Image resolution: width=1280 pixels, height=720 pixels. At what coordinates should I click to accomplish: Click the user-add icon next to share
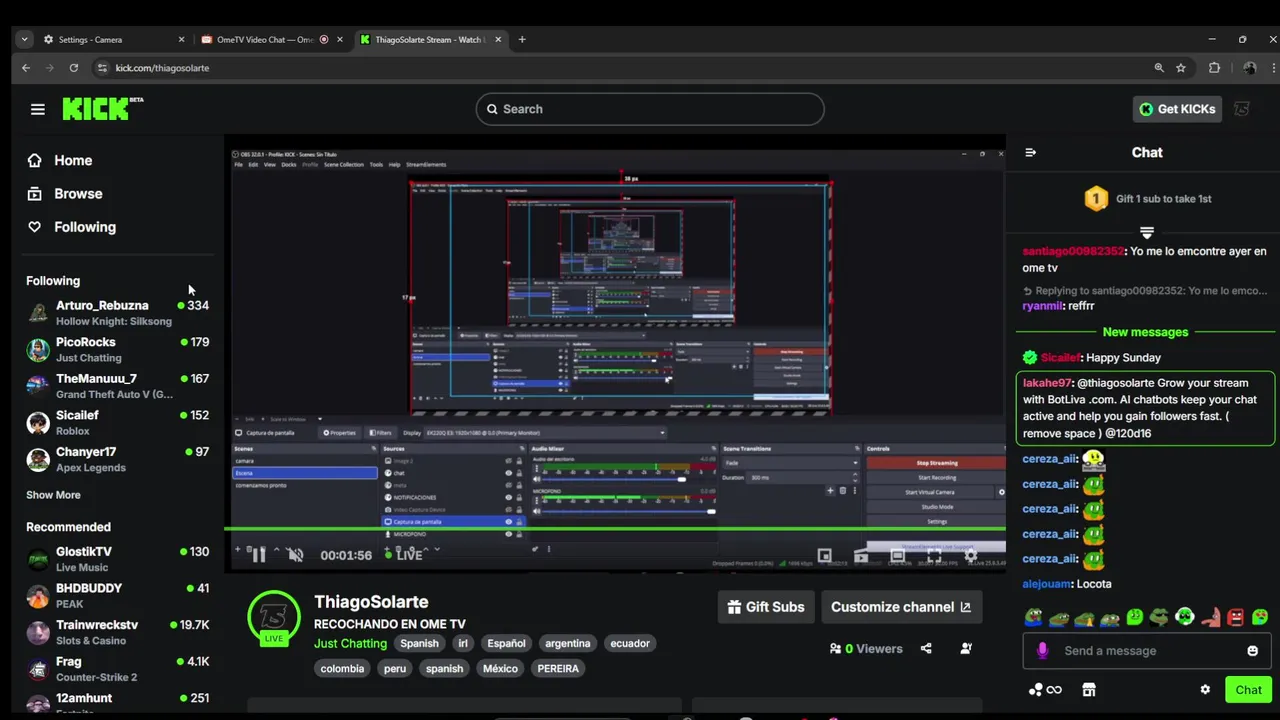(x=965, y=649)
